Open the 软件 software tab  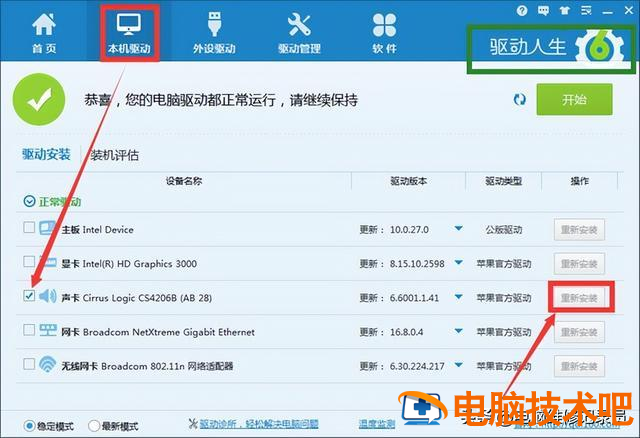pyautogui.click(x=384, y=34)
